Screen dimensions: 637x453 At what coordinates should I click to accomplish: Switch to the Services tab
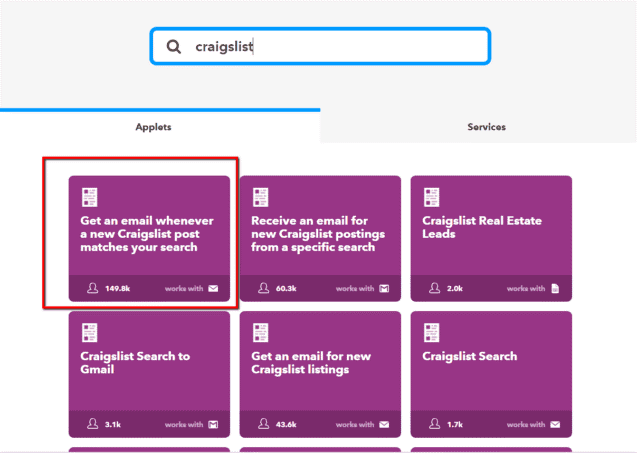[x=486, y=127]
